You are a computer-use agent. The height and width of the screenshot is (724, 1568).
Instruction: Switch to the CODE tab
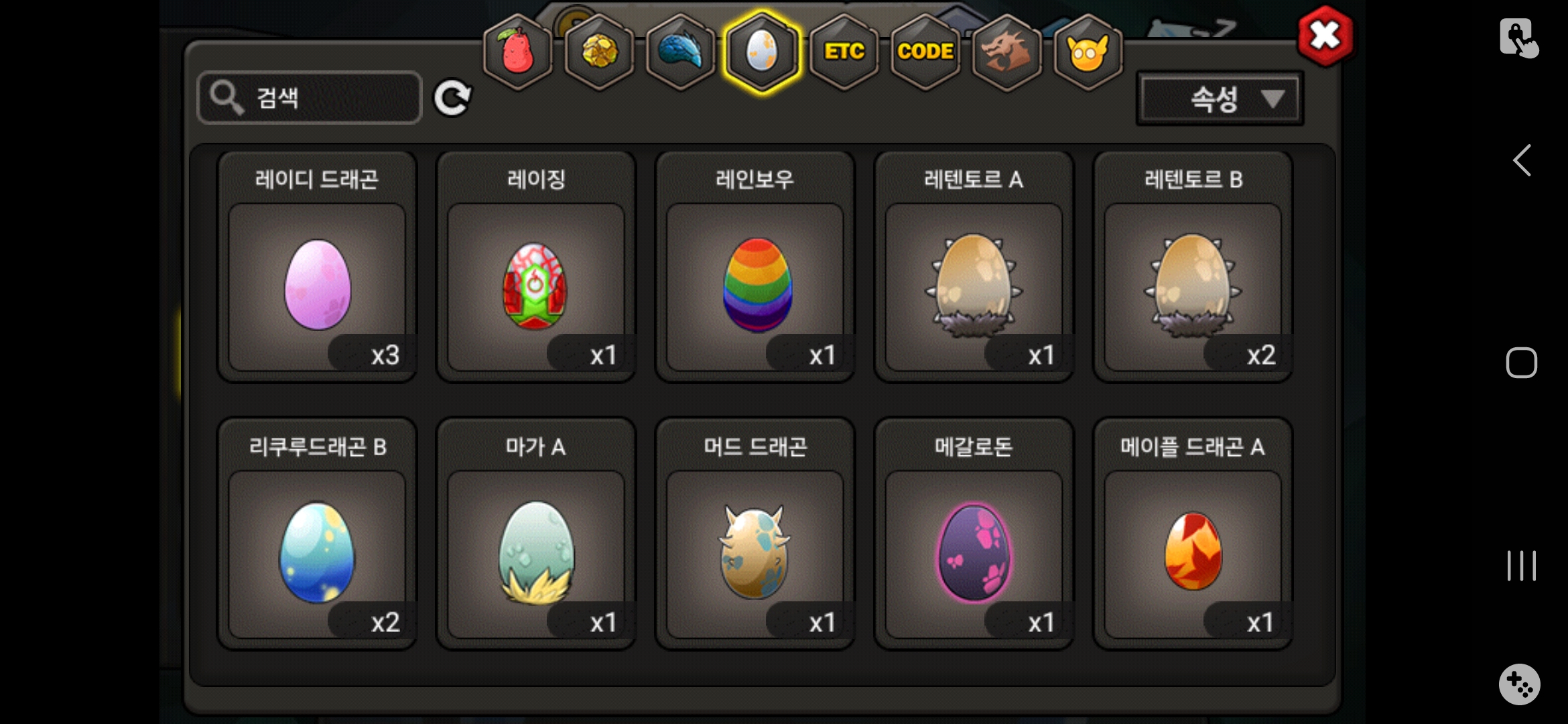tap(925, 52)
